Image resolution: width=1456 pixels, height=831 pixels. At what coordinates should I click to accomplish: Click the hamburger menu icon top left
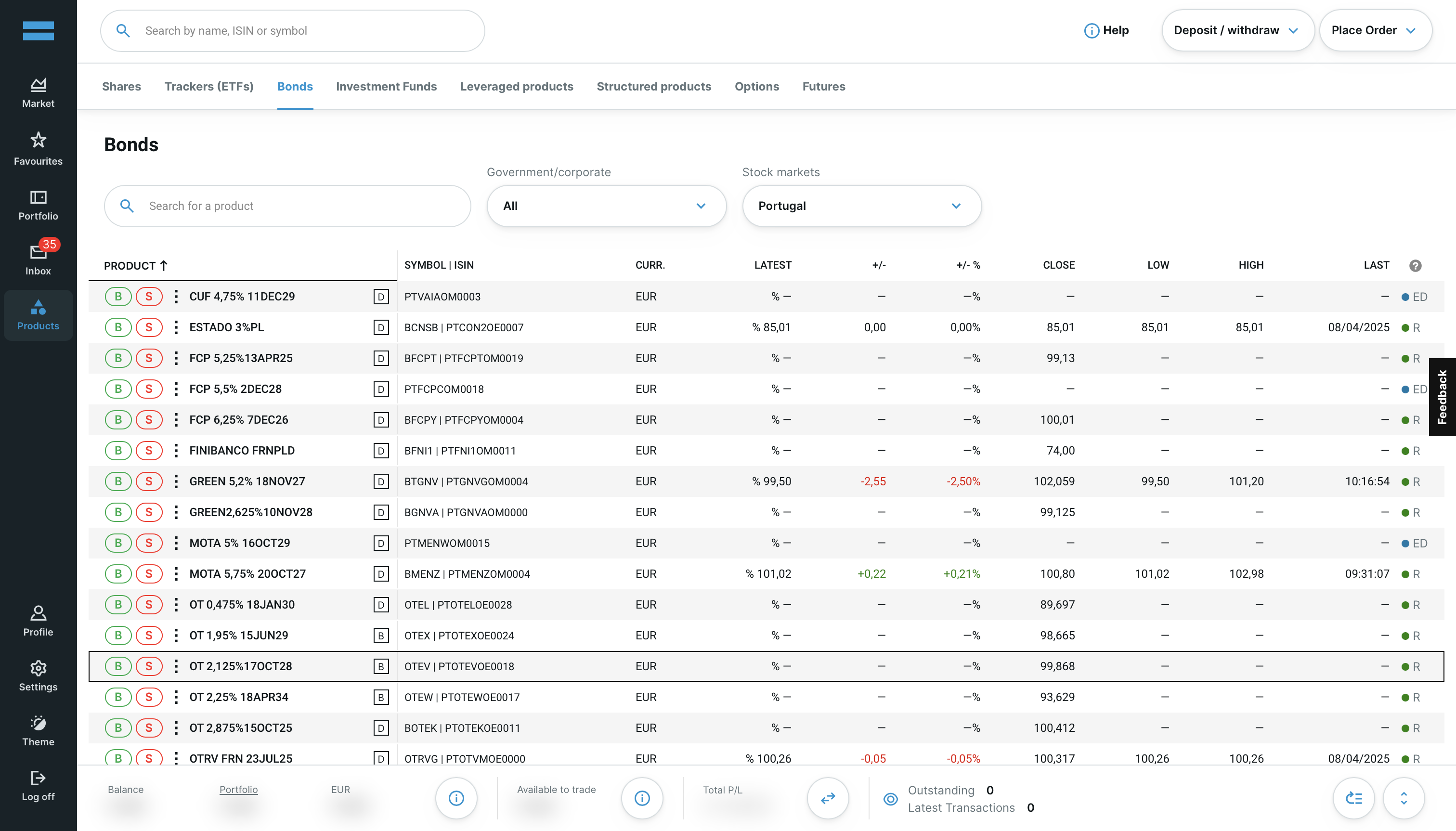pos(38,31)
